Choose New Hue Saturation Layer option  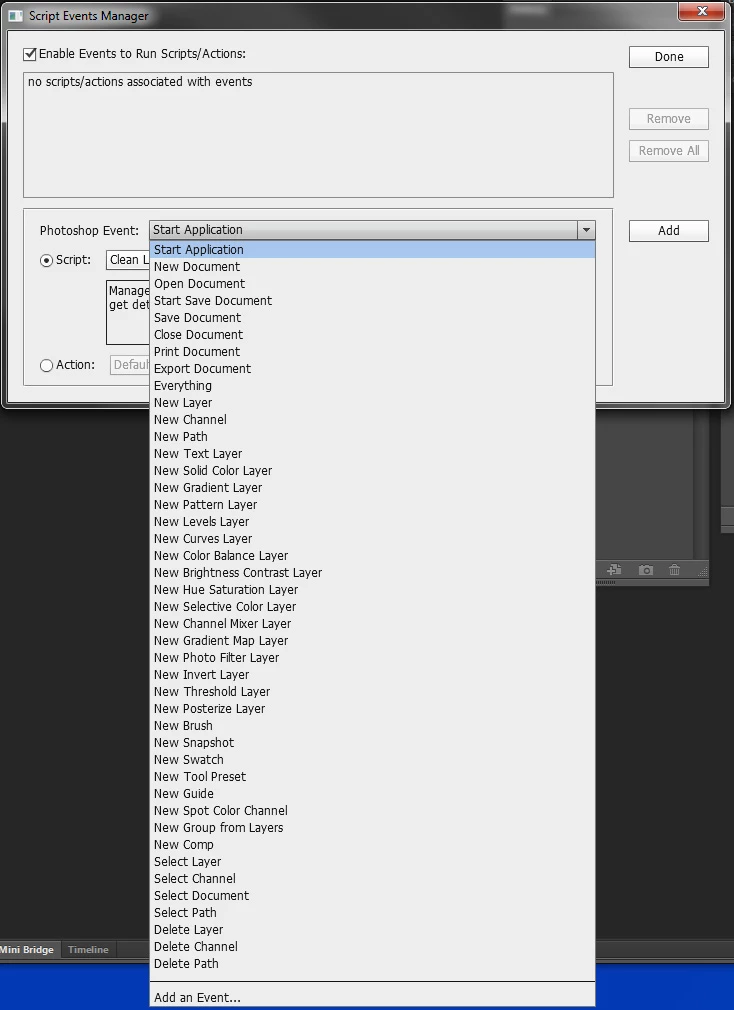pos(372,589)
